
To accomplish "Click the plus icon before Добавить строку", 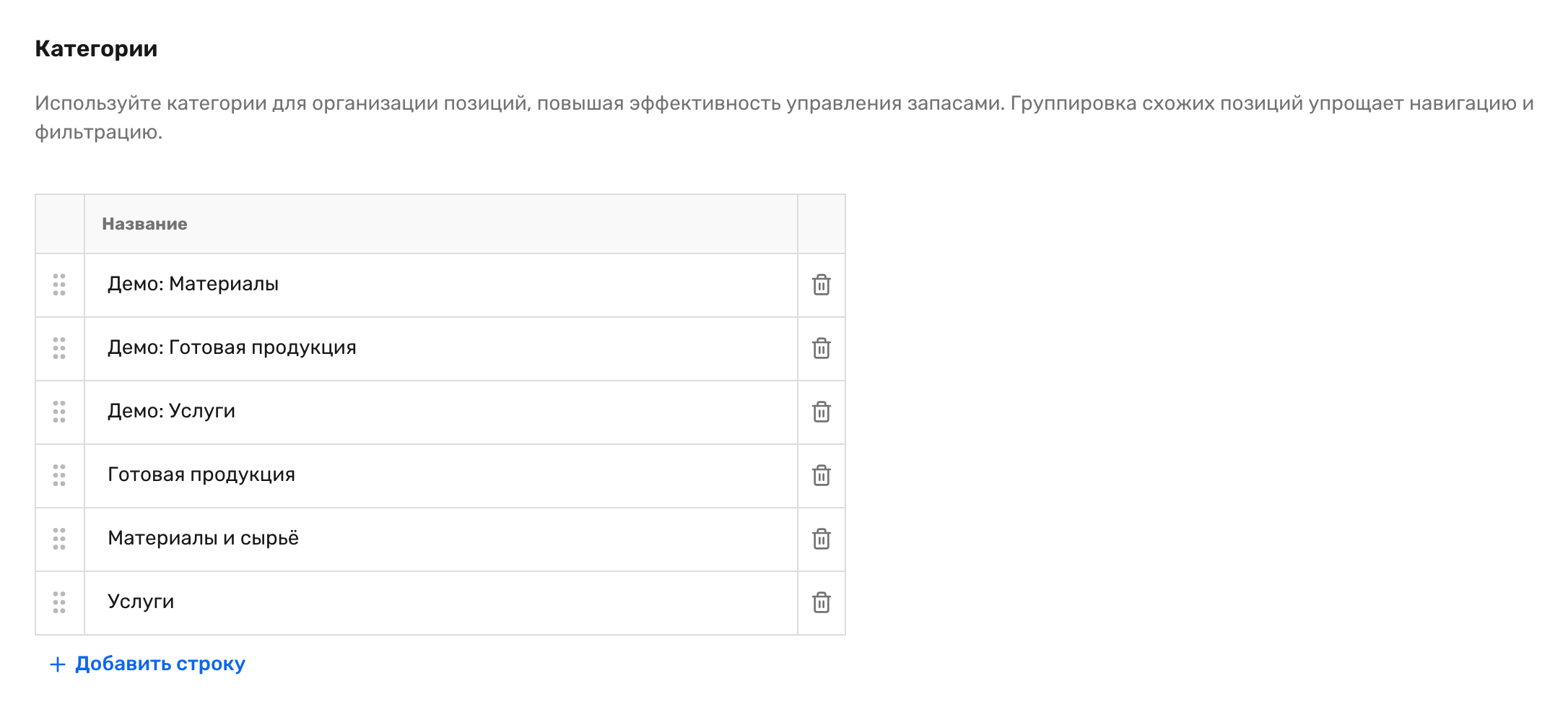I will (x=57, y=664).
